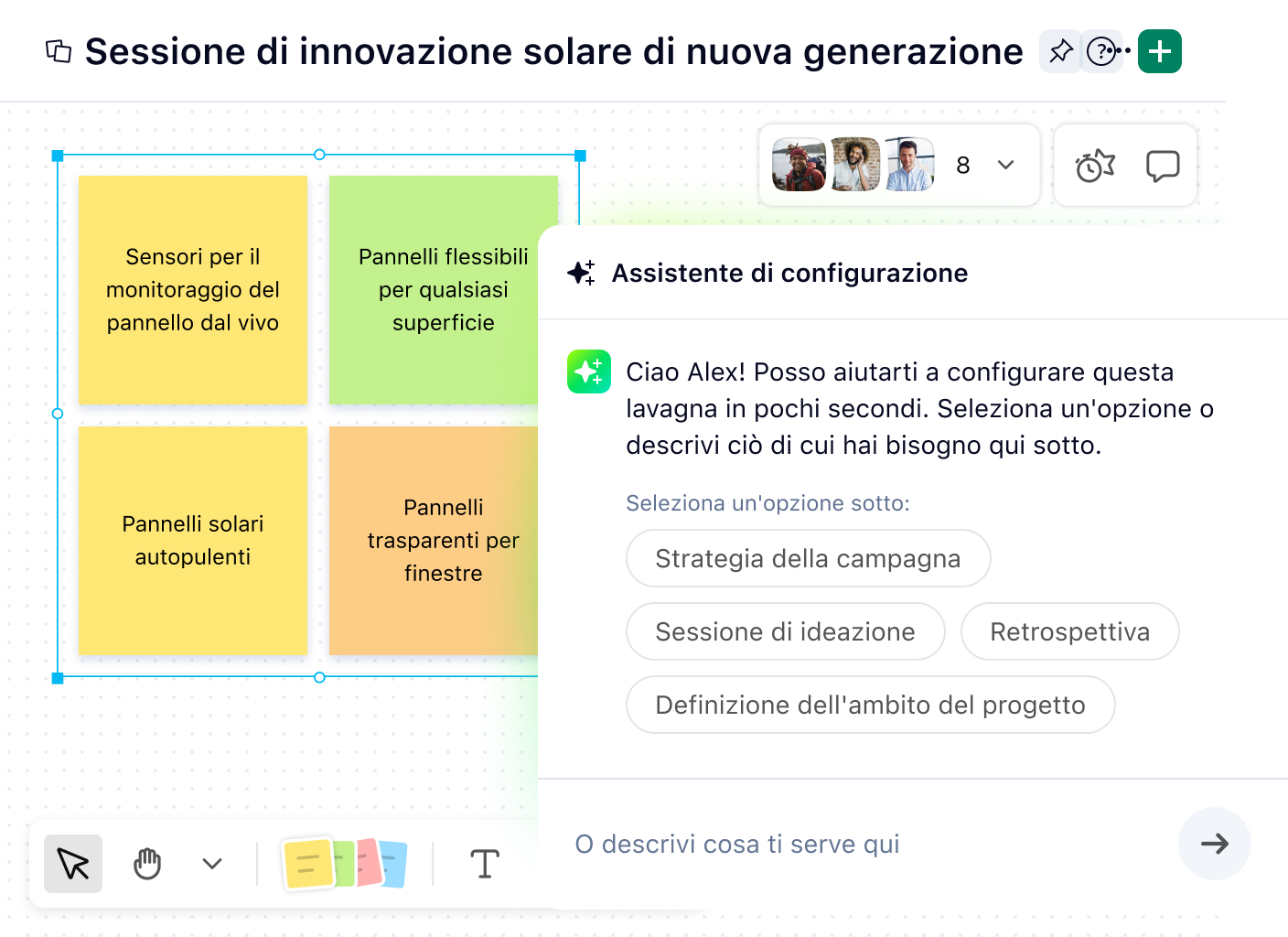Select the yellow sticky note color swatch

point(309,863)
